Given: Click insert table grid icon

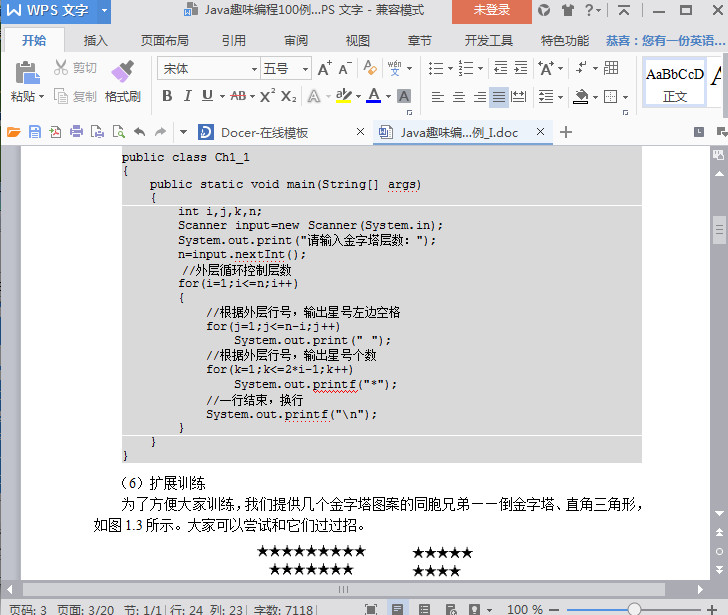Looking at the screenshot, I should [x=611, y=68].
